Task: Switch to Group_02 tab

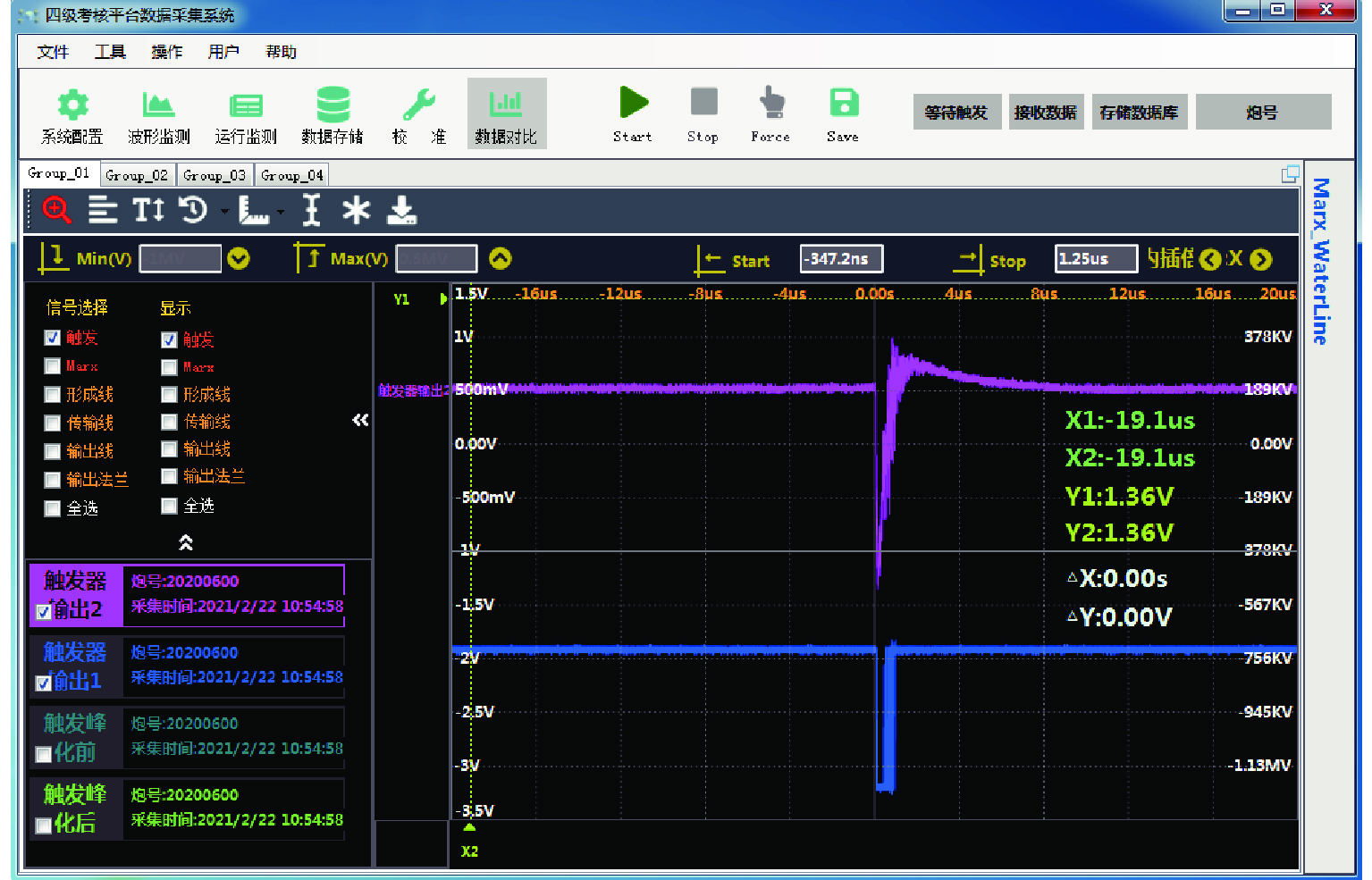Action: click(x=137, y=175)
